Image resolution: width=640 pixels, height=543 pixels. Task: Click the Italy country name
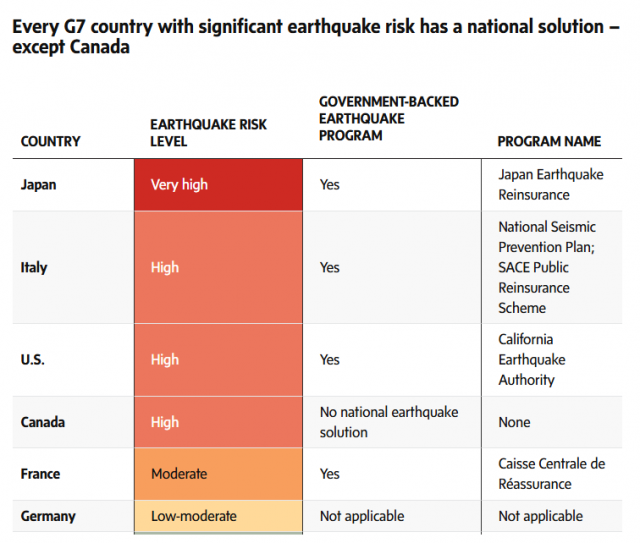[x=34, y=267]
